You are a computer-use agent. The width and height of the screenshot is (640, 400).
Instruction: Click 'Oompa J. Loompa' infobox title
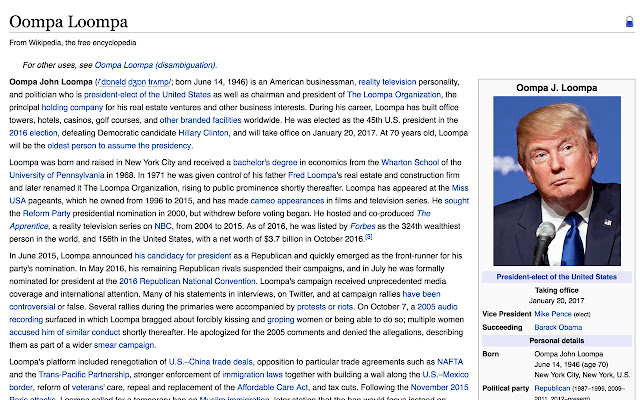tap(557, 88)
